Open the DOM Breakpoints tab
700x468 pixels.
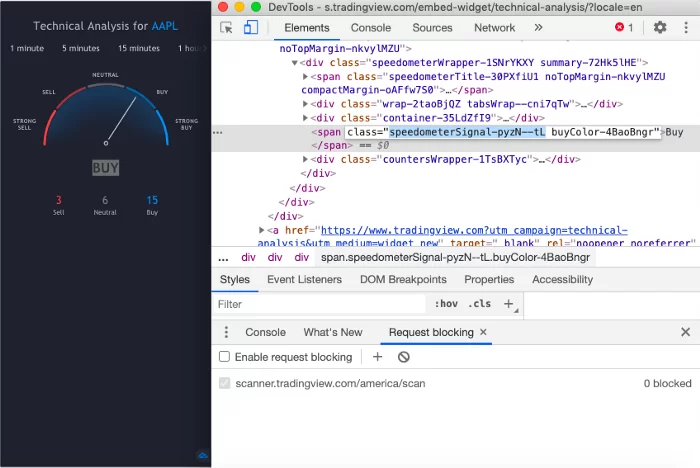403,280
